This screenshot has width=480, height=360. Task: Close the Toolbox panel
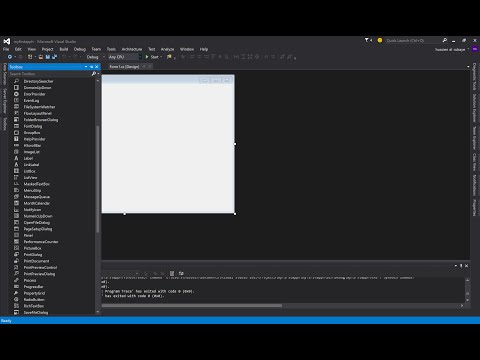point(97,67)
